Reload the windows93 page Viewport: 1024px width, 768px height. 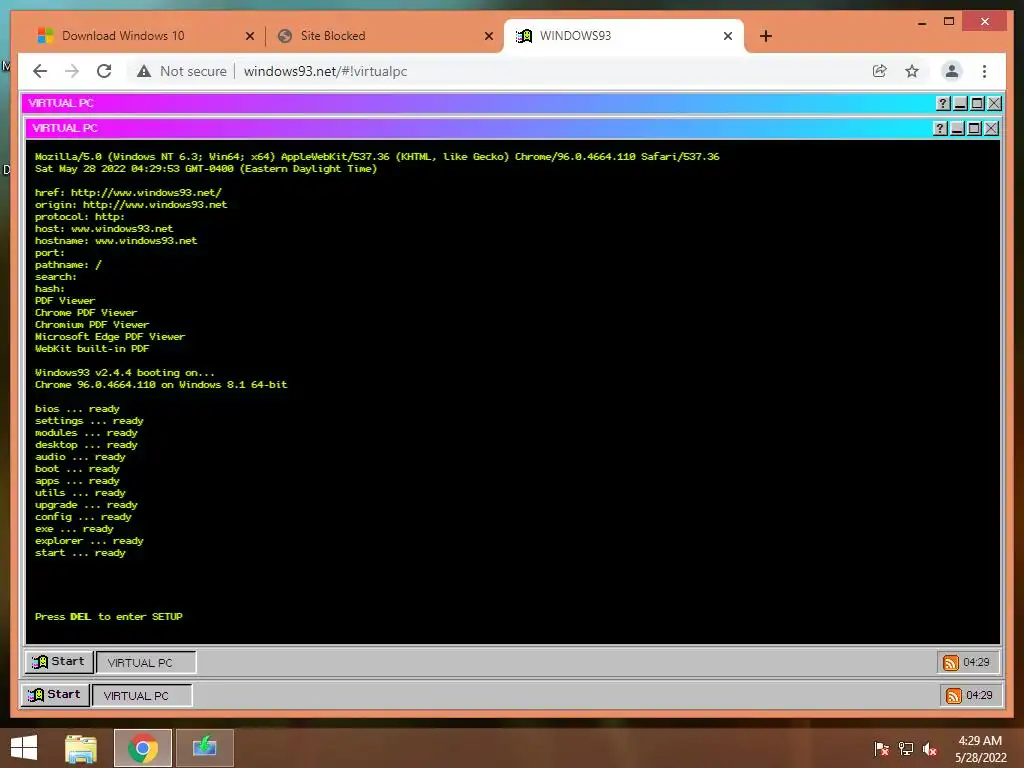point(104,71)
